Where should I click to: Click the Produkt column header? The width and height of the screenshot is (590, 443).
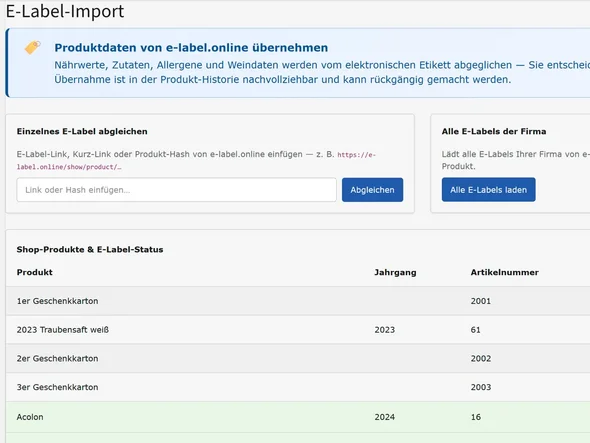pyautogui.click(x=35, y=272)
